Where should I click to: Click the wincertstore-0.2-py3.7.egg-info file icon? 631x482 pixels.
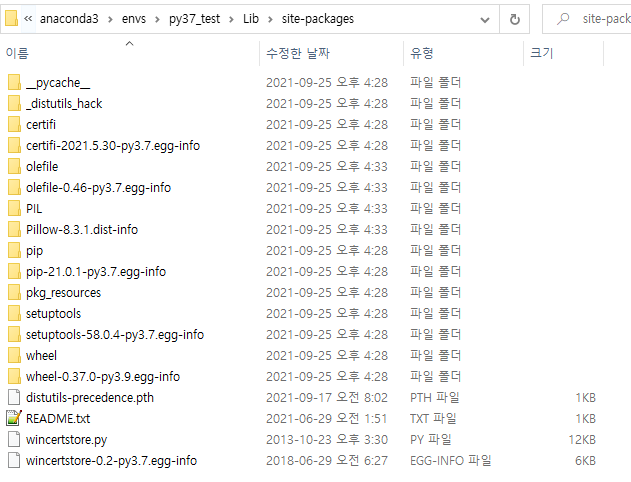14,460
